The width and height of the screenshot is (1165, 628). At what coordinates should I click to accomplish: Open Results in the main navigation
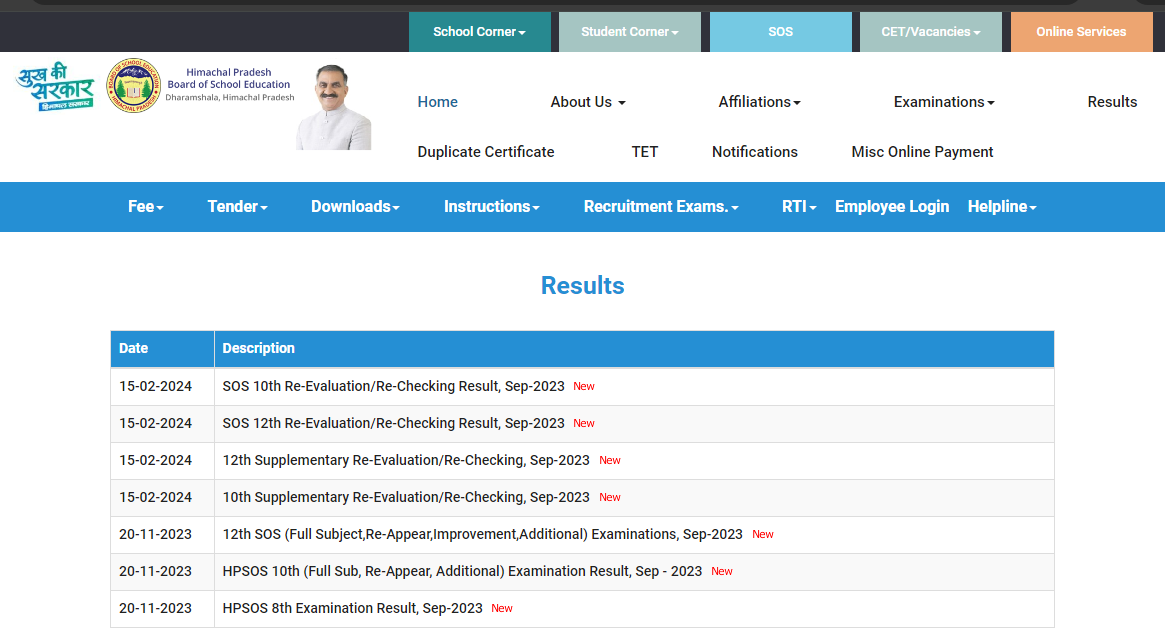pyautogui.click(x=1112, y=102)
